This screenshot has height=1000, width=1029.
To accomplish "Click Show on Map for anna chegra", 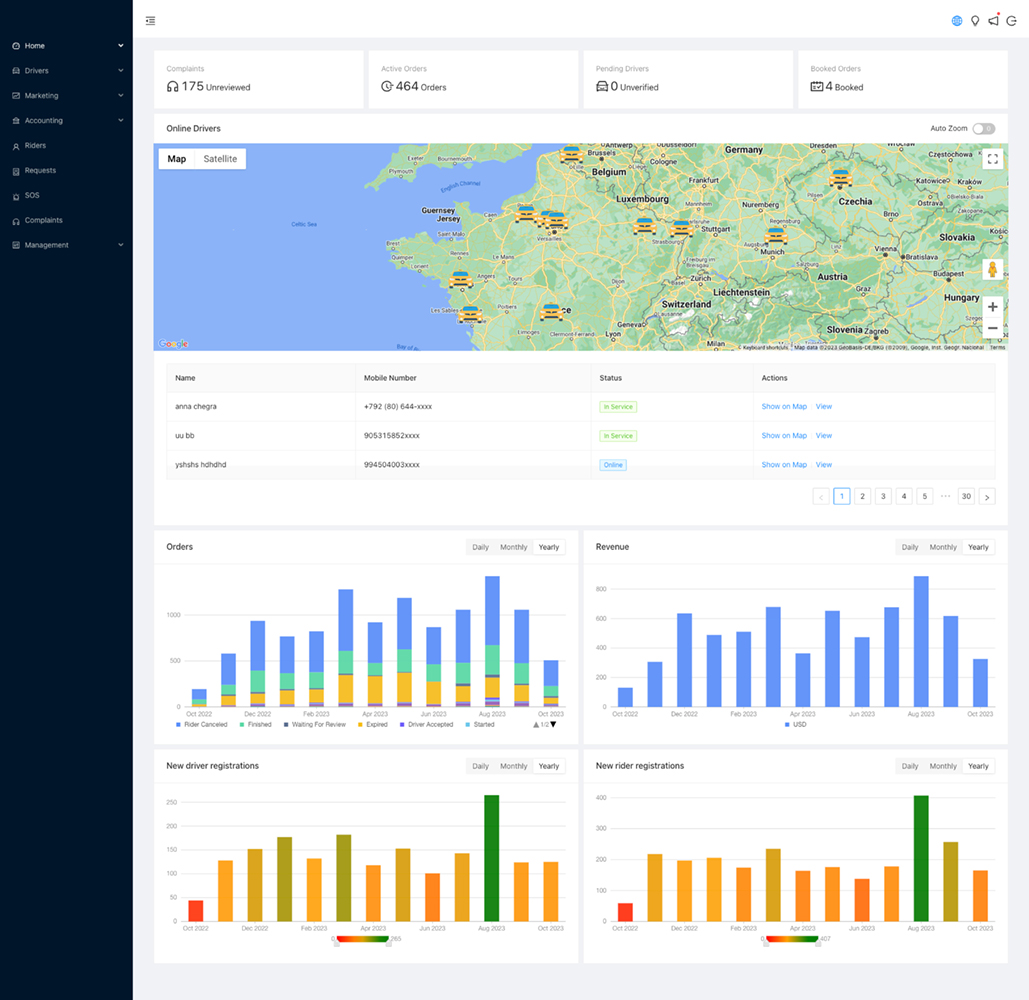I will click(783, 407).
